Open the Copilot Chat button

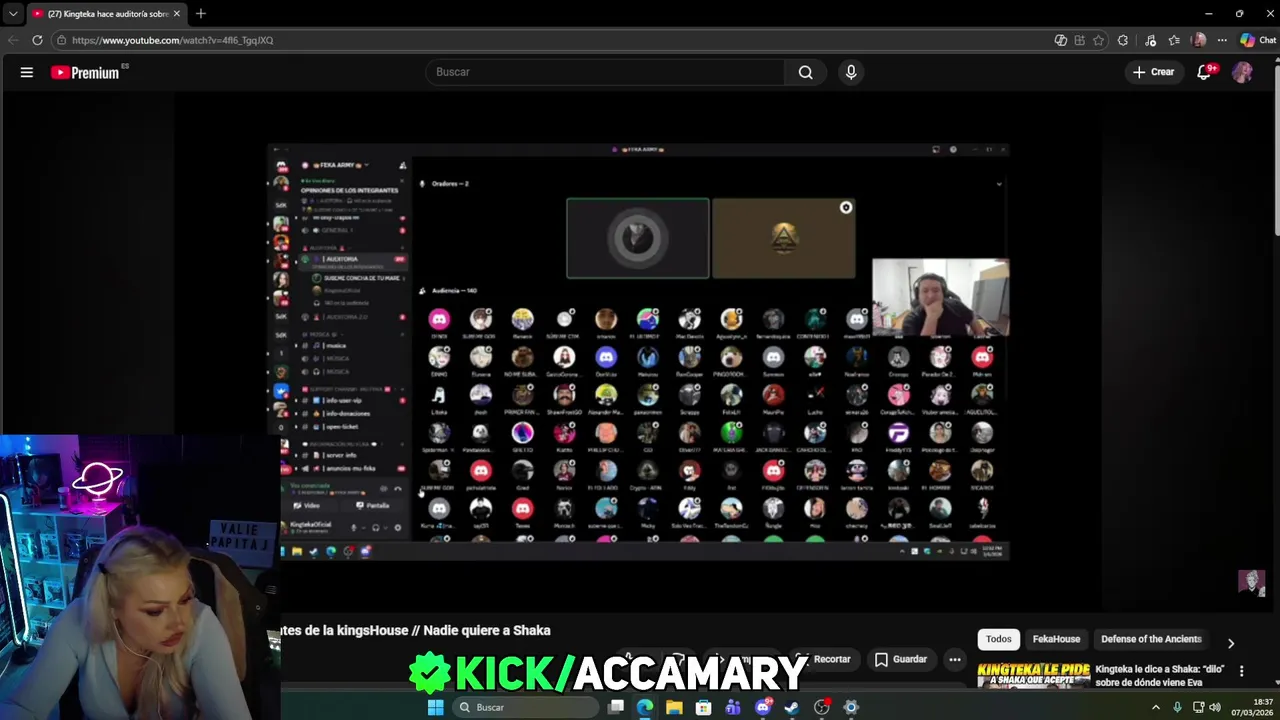tap(1258, 40)
